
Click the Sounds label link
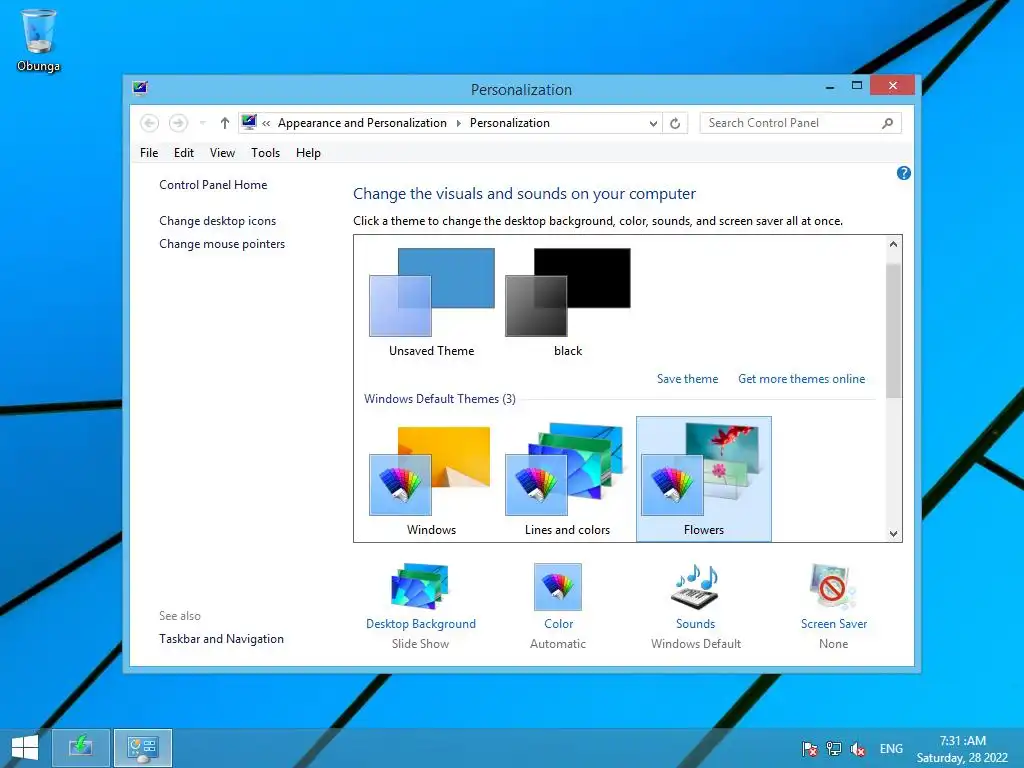click(x=696, y=624)
